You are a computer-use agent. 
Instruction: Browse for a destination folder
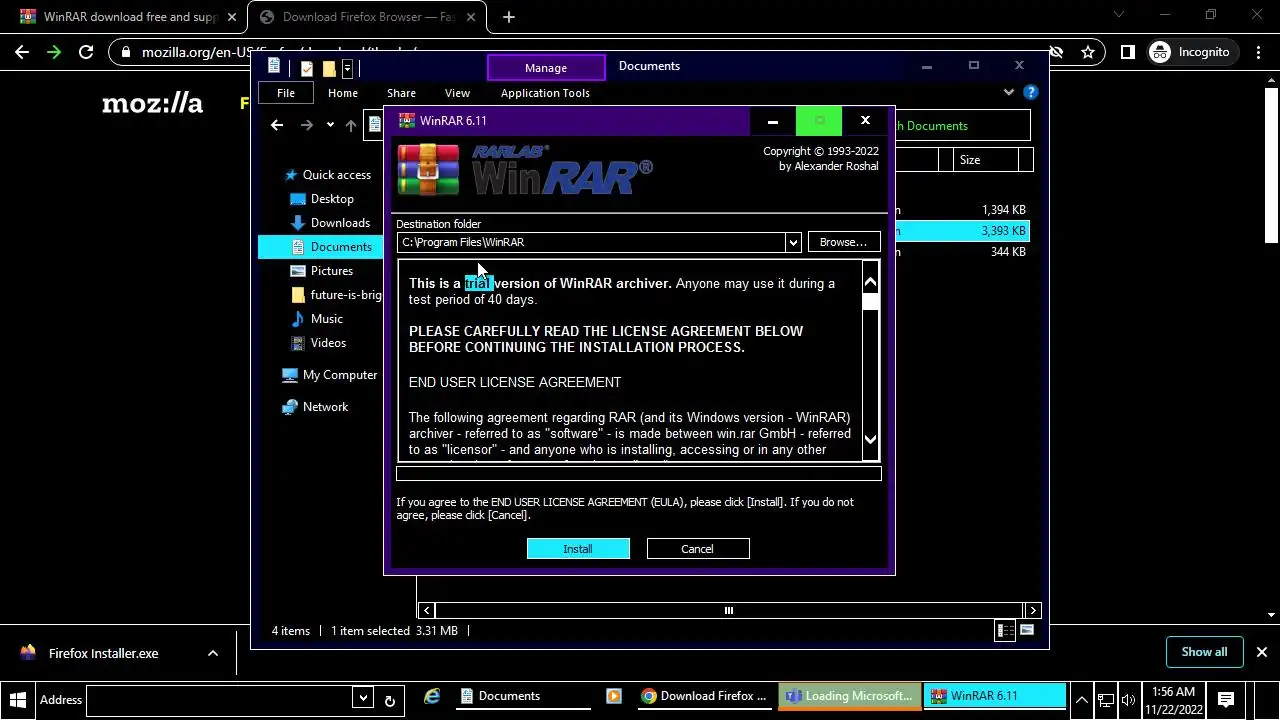[x=843, y=242]
